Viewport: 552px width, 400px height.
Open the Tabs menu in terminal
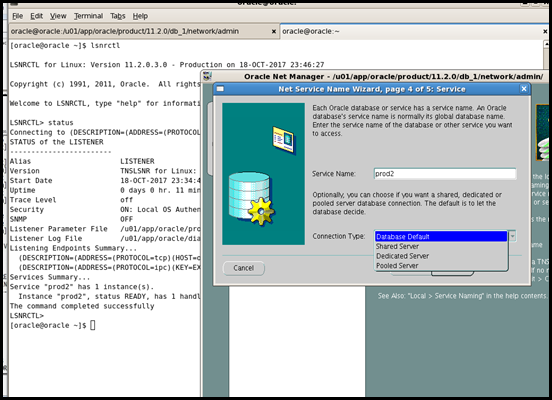118,16
